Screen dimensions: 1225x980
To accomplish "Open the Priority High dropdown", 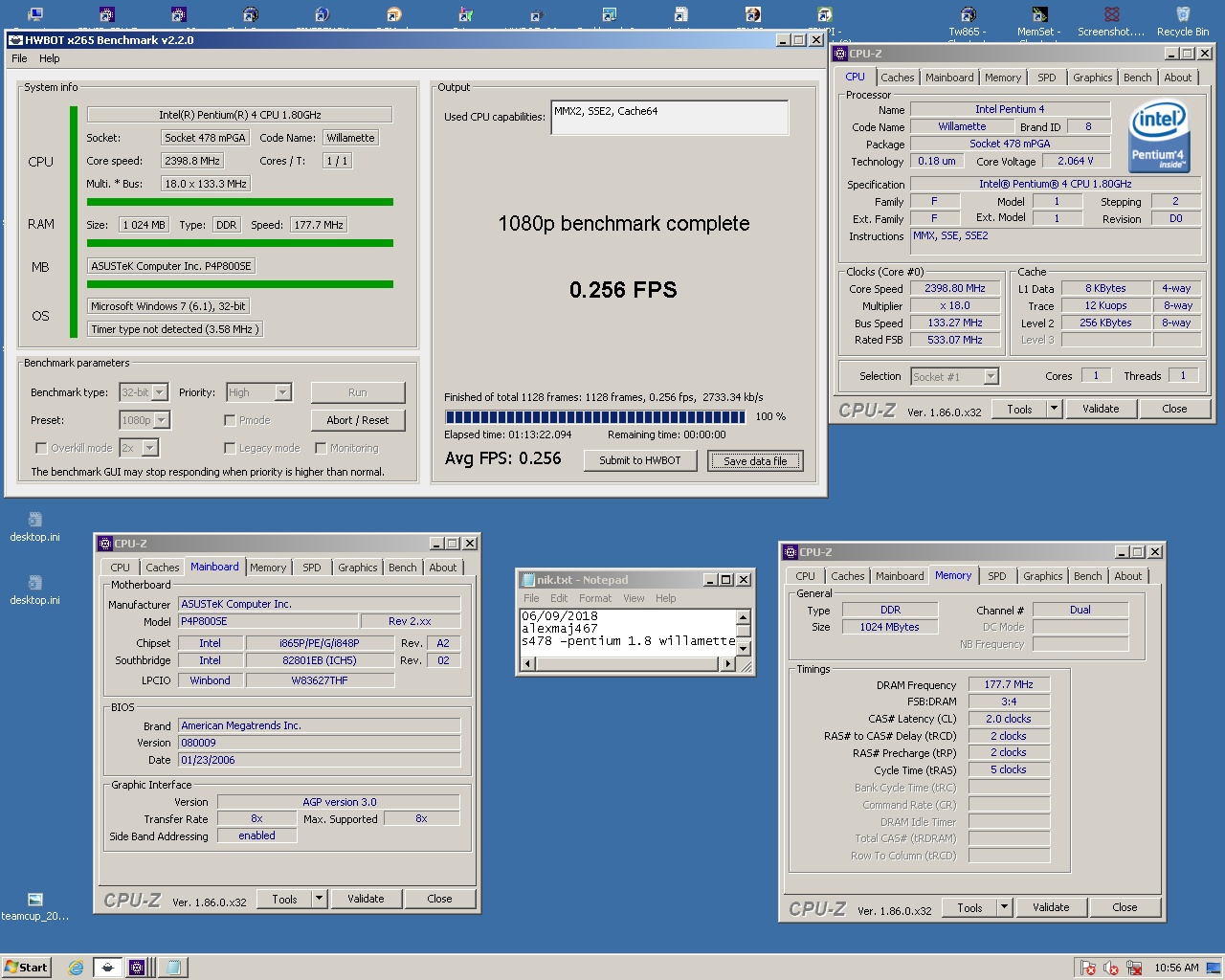I will click(x=258, y=392).
